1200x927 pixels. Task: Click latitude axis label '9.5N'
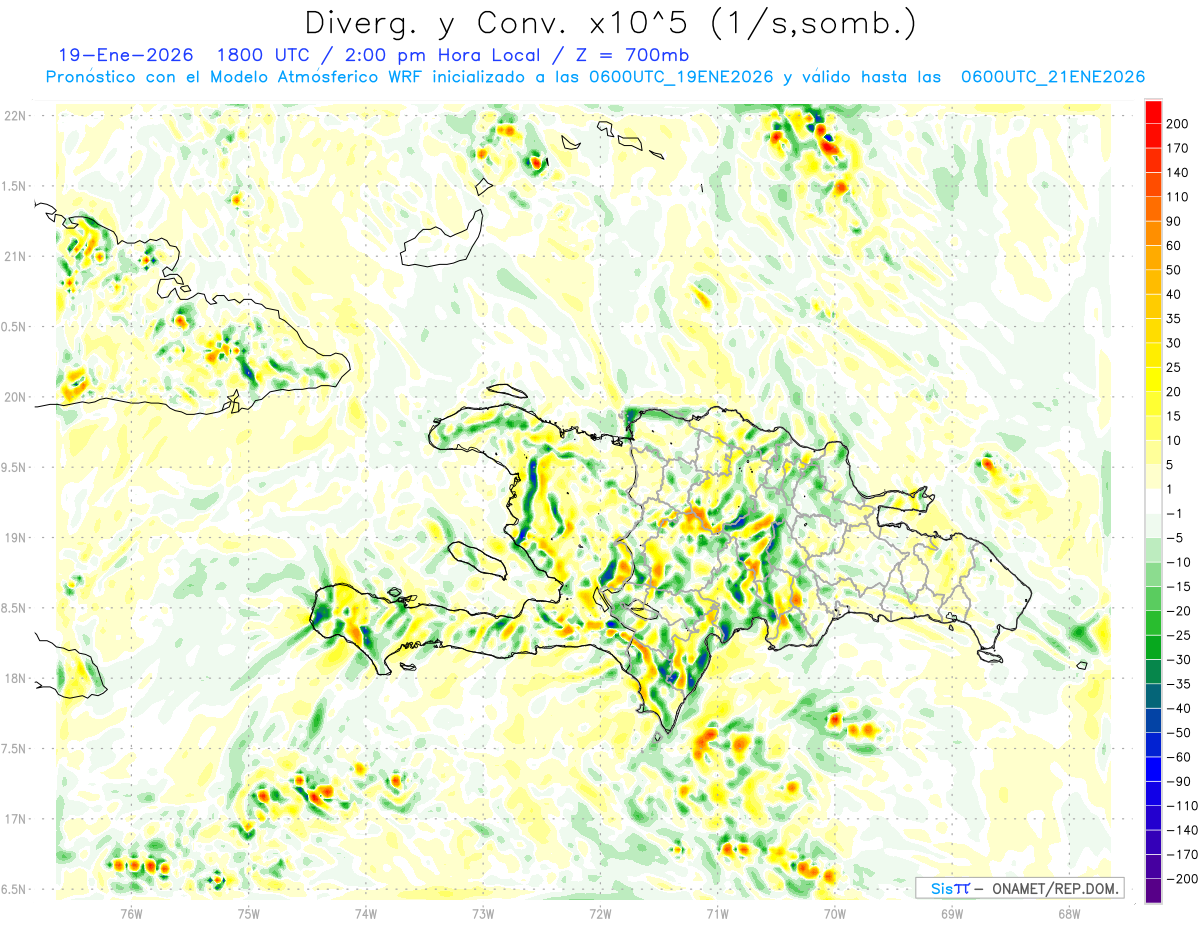tap(14, 467)
